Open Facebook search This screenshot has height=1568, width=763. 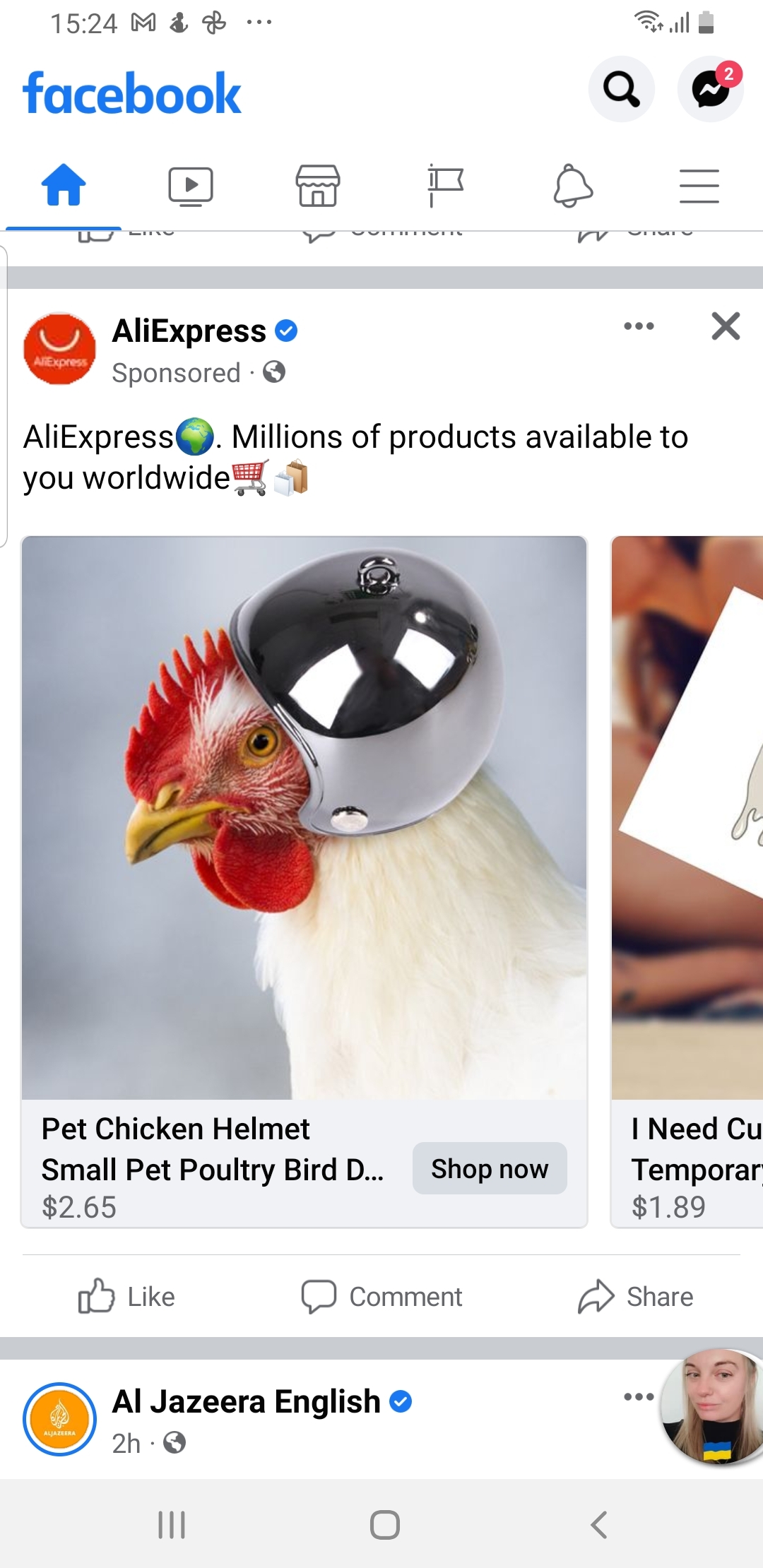(x=622, y=89)
